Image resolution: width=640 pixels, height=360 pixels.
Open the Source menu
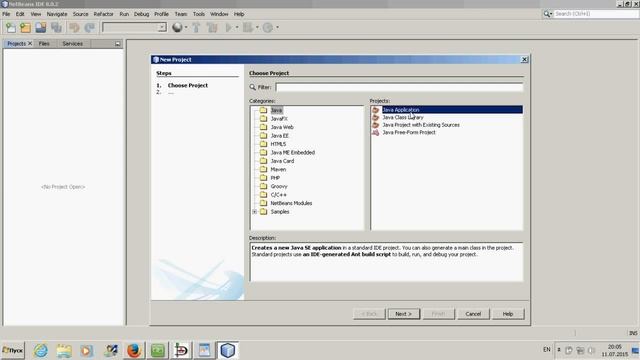pyautogui.click(x=80, y=14)
